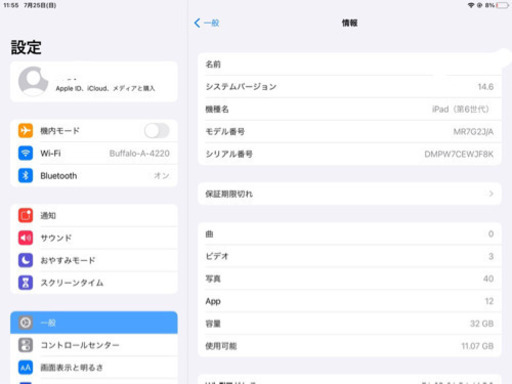Click the Bluetooth オン status value

tap(162, 176)
